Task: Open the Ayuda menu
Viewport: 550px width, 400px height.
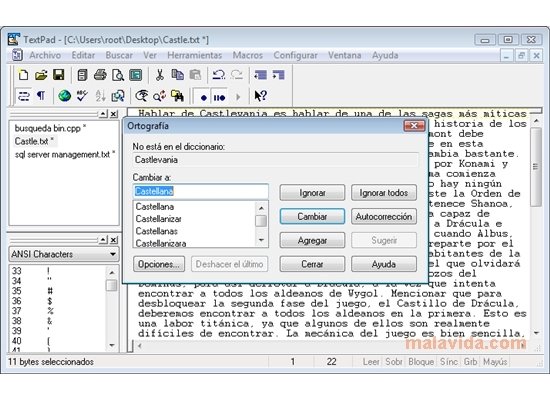Action: click(385, 55)
